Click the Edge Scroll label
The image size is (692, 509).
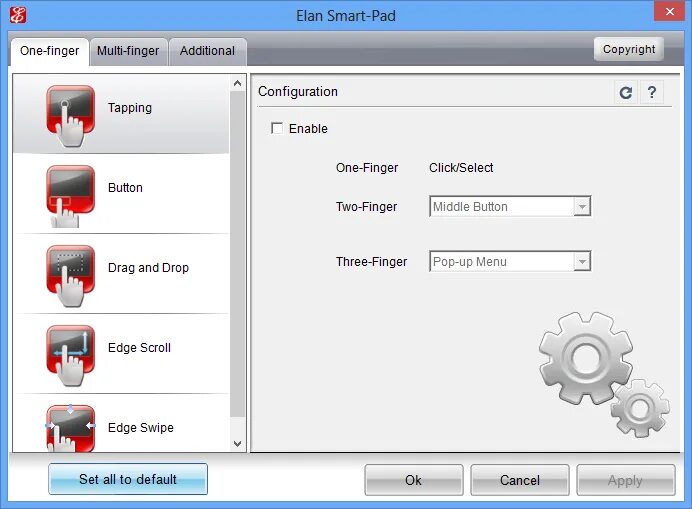coord(139,347)
